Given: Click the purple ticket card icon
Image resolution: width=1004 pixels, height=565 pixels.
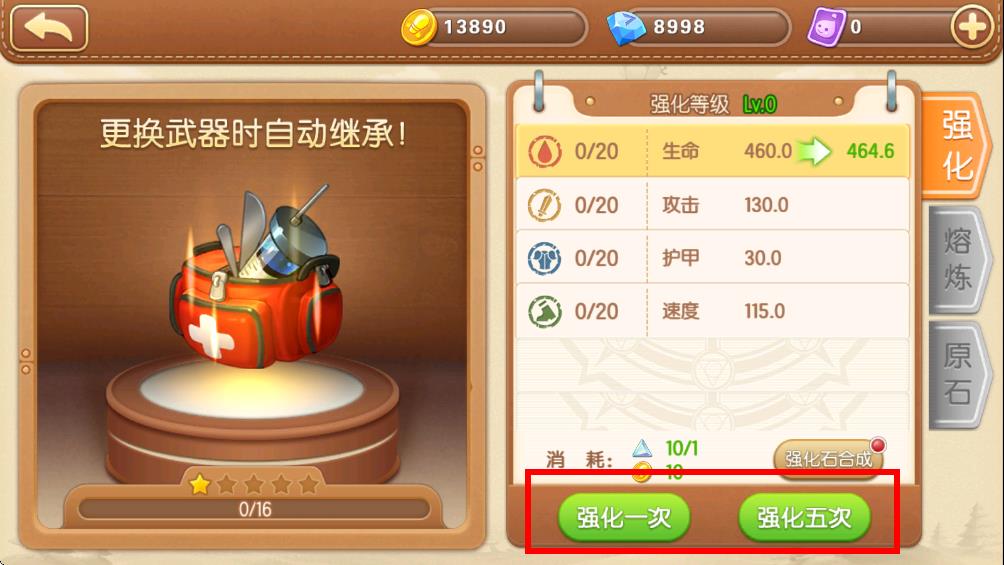Looking at the screenshot, I should (826, 28).
